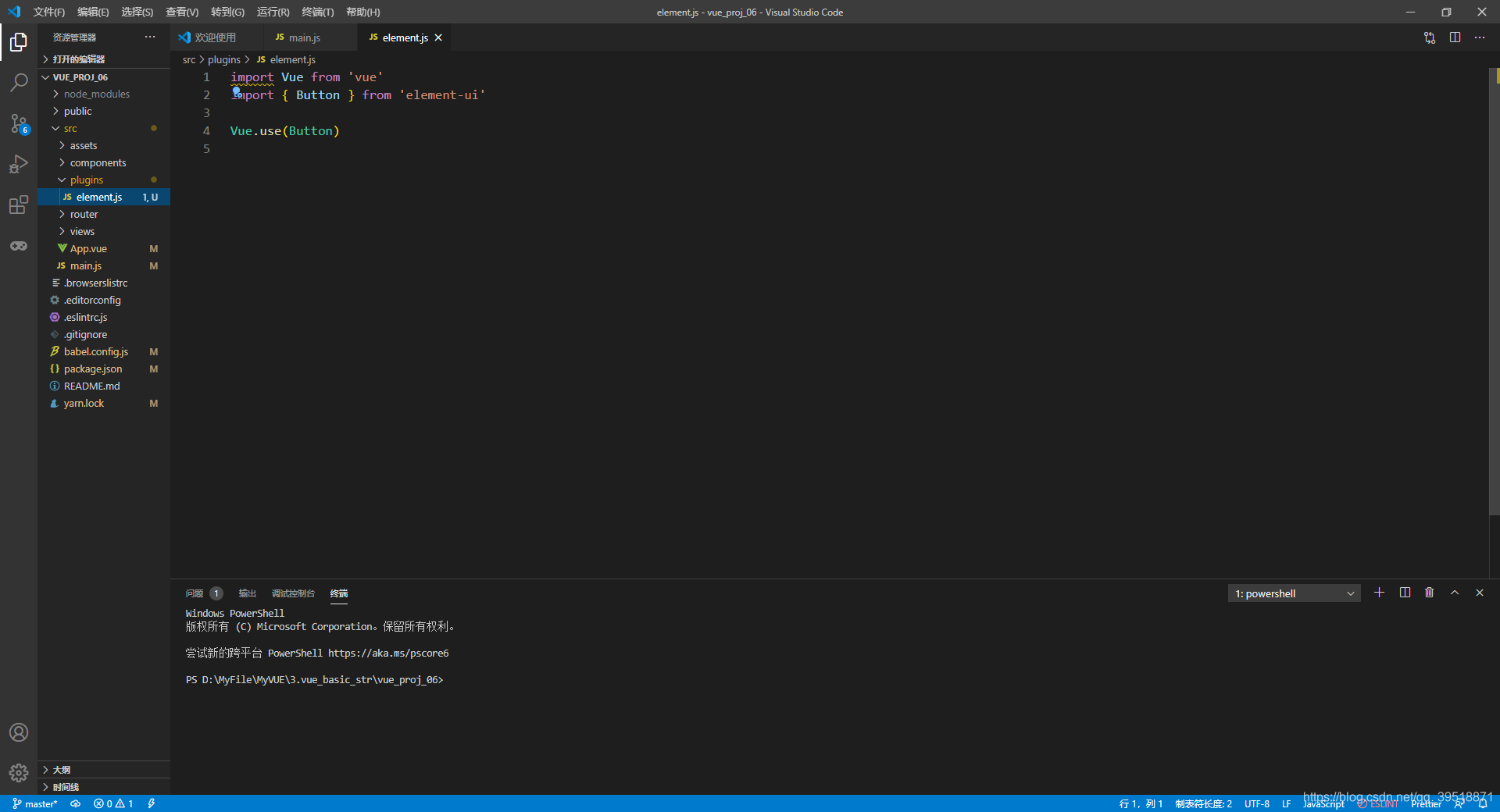Close the element.js tab
The height and width of the screenshot is (812, 1500).
[438, 37]
